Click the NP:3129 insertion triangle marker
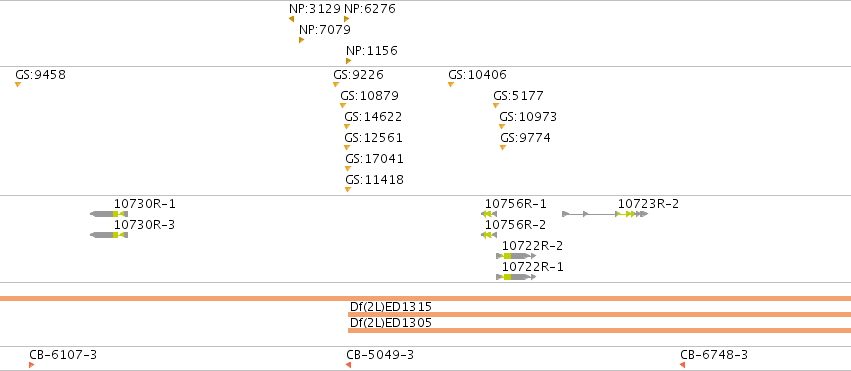 pyautogui.click(x=291, y=19)
